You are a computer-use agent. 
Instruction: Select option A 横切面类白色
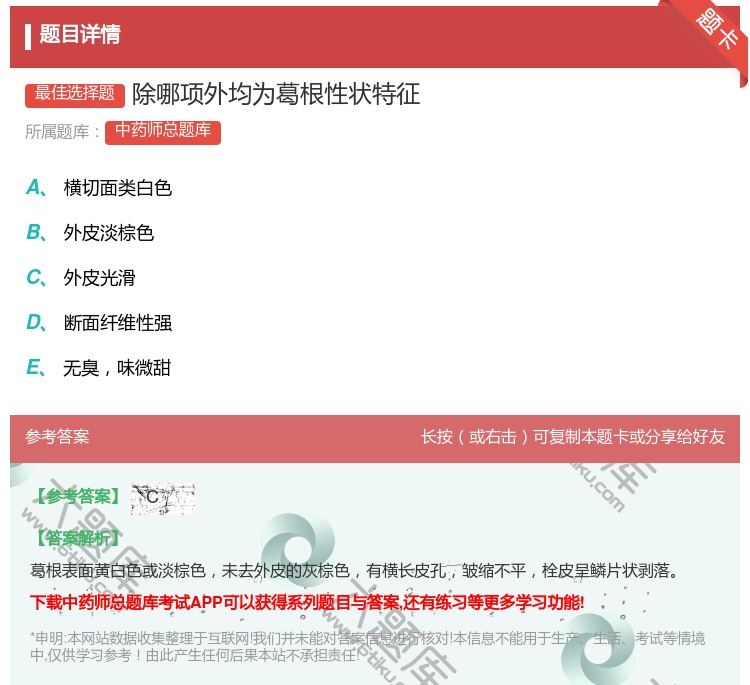(99, 188)
